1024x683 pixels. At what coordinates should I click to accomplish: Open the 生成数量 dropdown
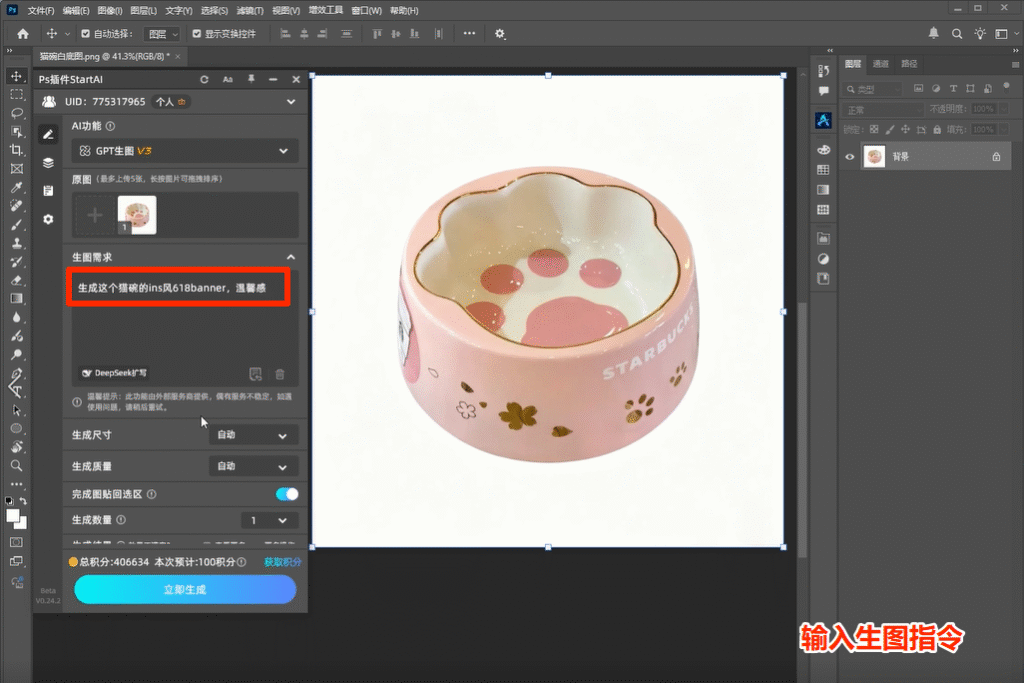tap(270, 520)
